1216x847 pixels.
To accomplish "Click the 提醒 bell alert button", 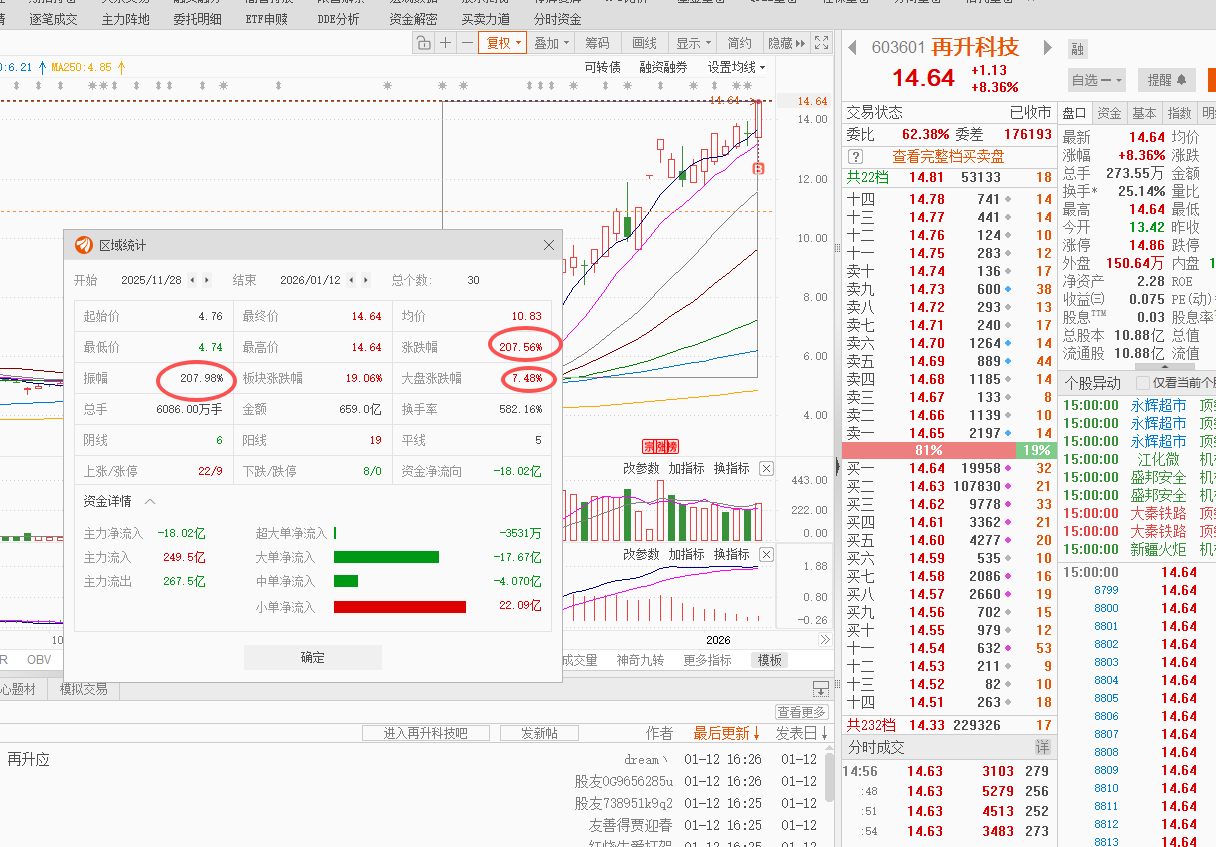I will [1166, 80].
